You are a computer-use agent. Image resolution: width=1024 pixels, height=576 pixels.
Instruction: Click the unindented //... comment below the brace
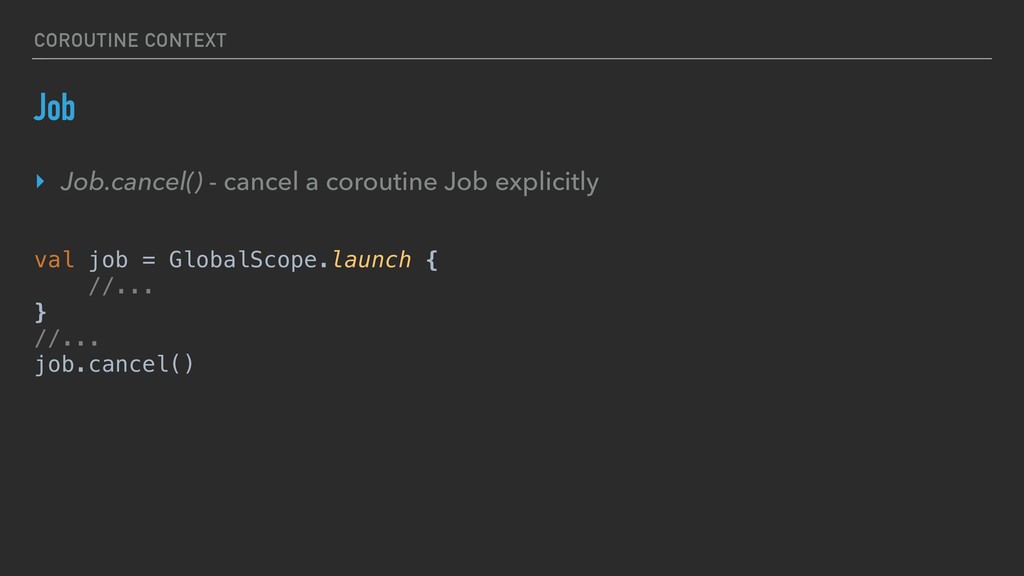[66, 338]
